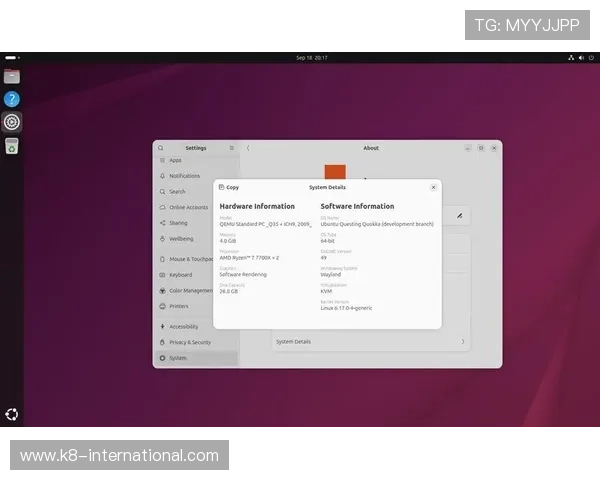Open the Notifications settings panel

pyautogui.click(x=184, y=176)
